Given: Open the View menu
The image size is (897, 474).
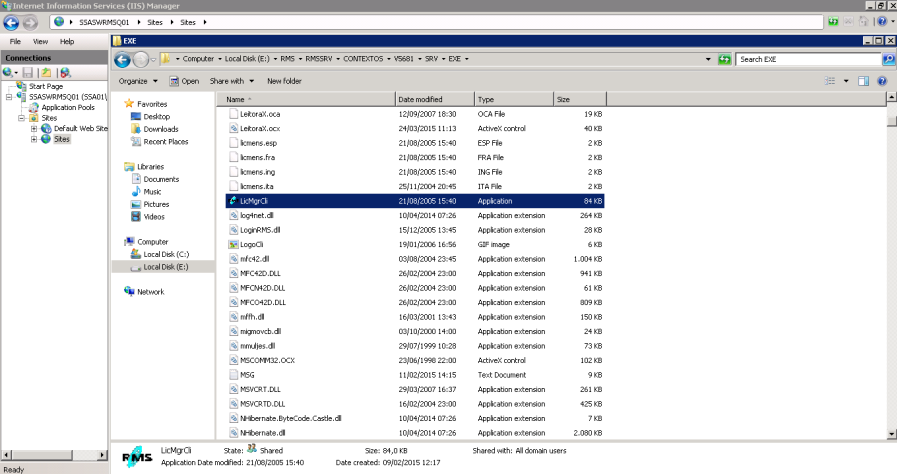Looking at the screenshot, I should tap(40, 41).
